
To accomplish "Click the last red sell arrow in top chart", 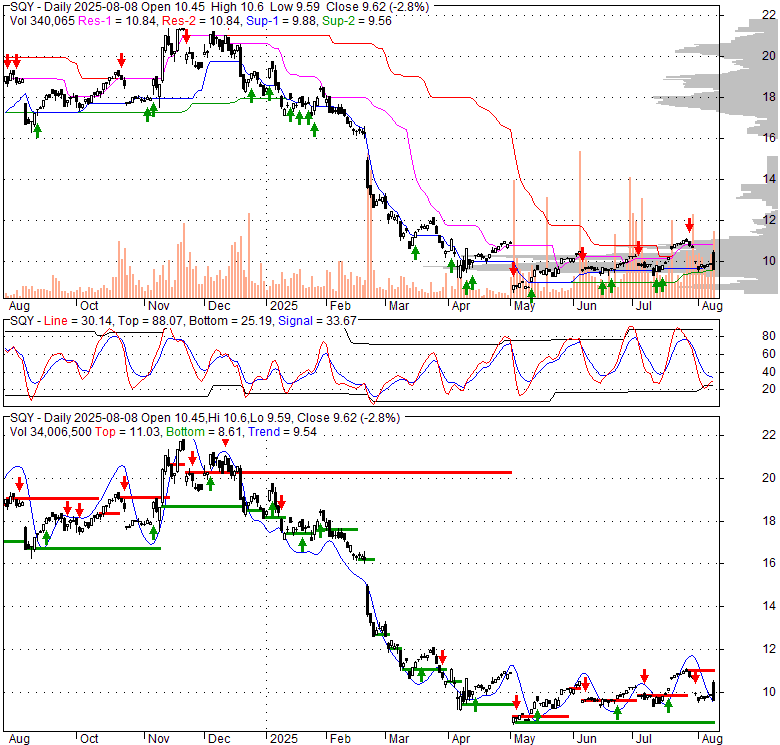I will pyautogui.click(x=689, y=225).
